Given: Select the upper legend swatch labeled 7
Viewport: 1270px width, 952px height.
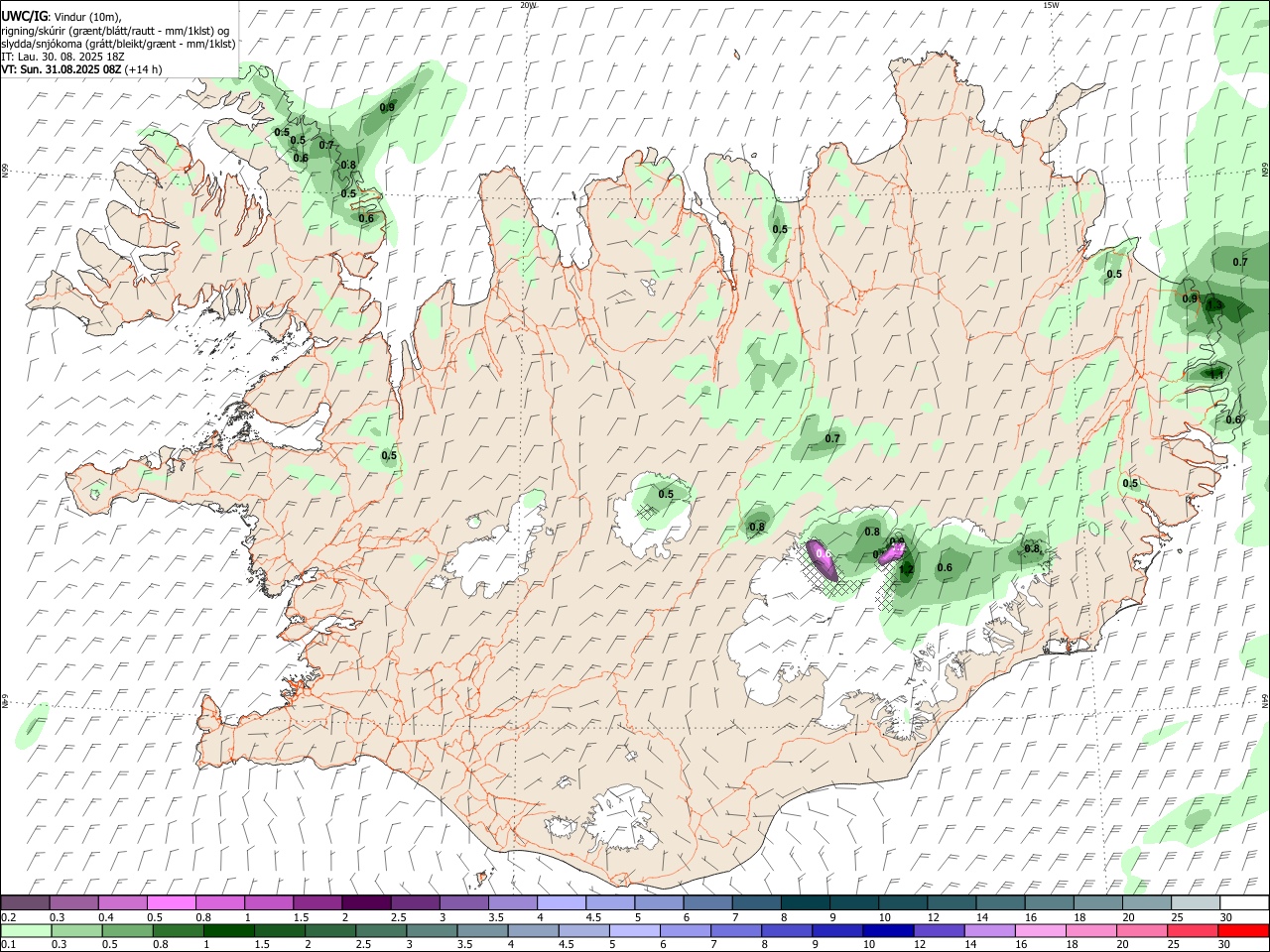Looking at the screenshot, I should tap(757, 902).
